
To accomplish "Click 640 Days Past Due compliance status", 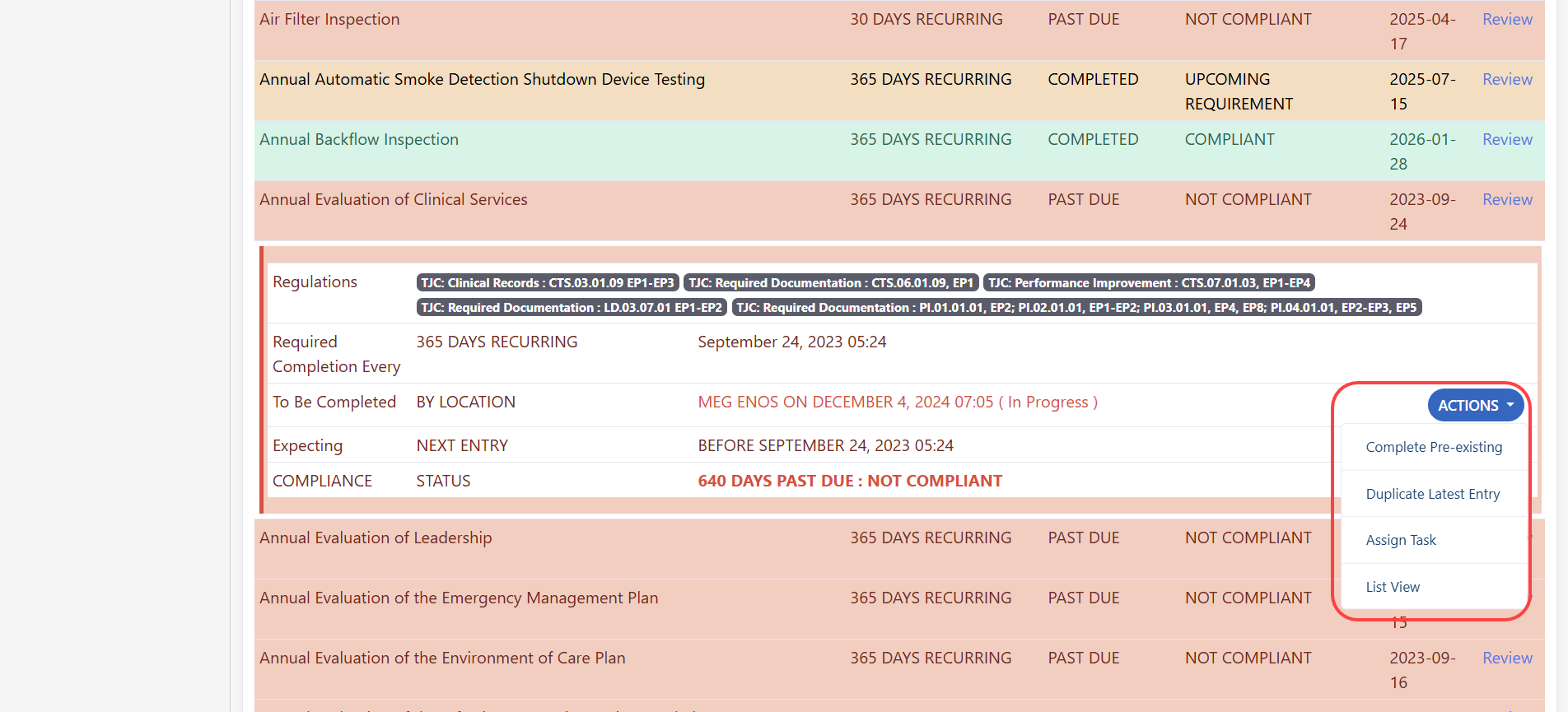I will click(x=850, y=481).
